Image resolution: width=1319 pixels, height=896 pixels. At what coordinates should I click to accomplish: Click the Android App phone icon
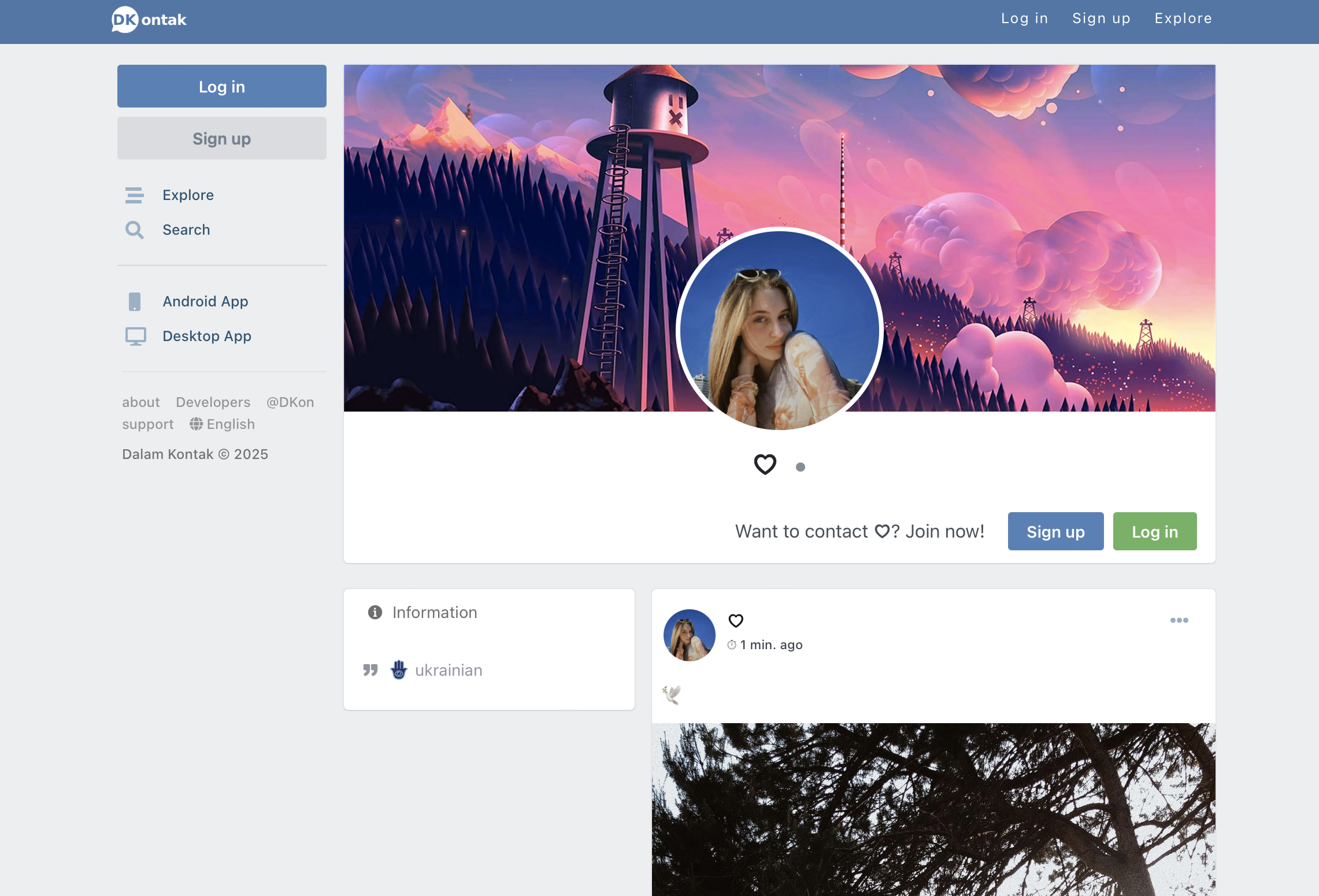pyautogui.click(x=135, y=302)
